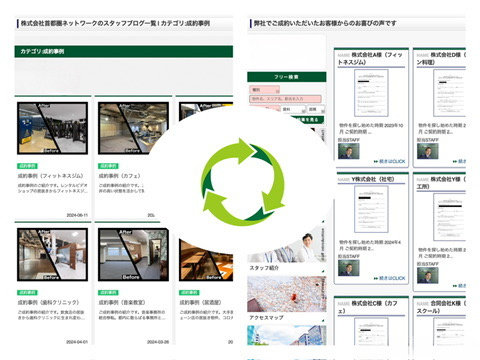
Task: Click the フリー検索 header
Action: pyautogui.click(x=287, y=77)
